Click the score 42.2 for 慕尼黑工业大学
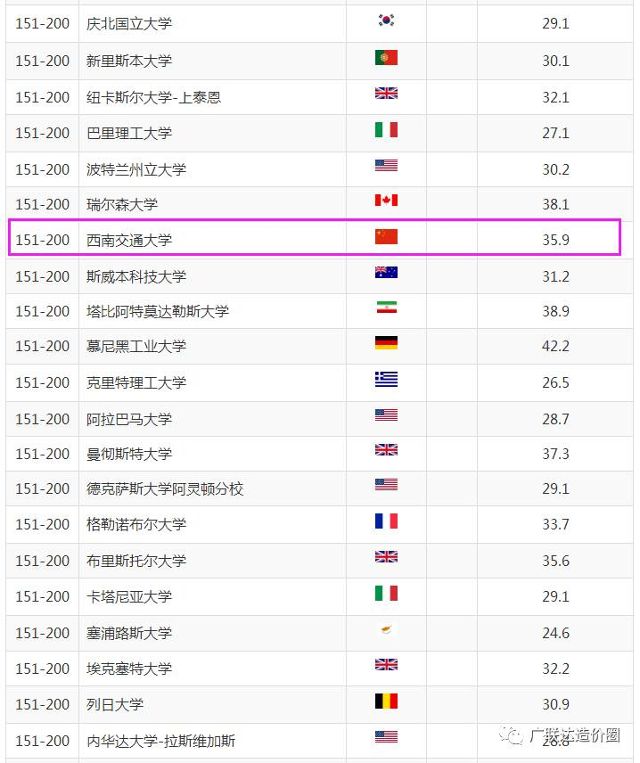This screenshot has height=763, width=640. (x=555, y=346)
